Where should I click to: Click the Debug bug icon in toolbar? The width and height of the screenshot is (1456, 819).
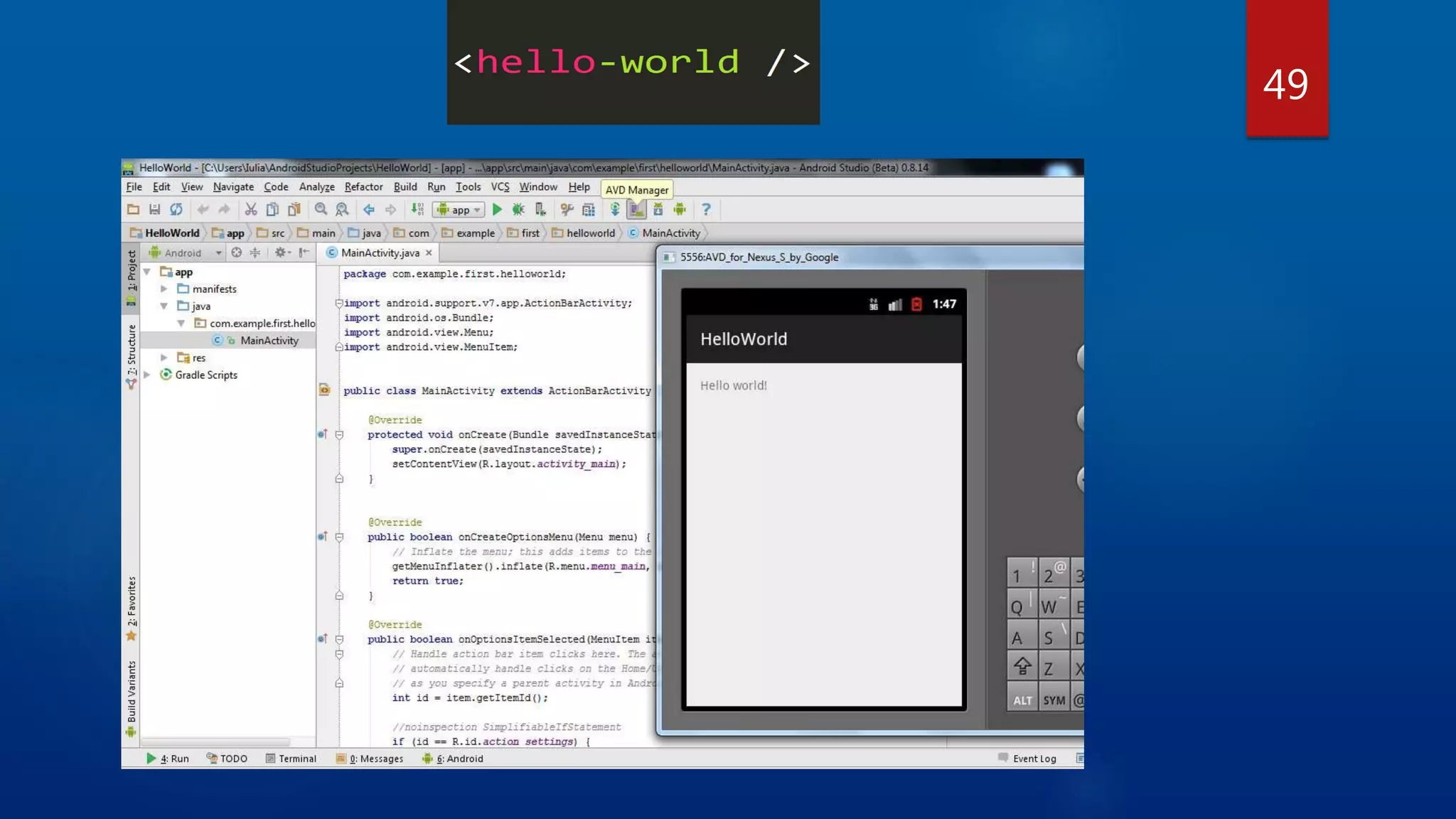(518, 210)
